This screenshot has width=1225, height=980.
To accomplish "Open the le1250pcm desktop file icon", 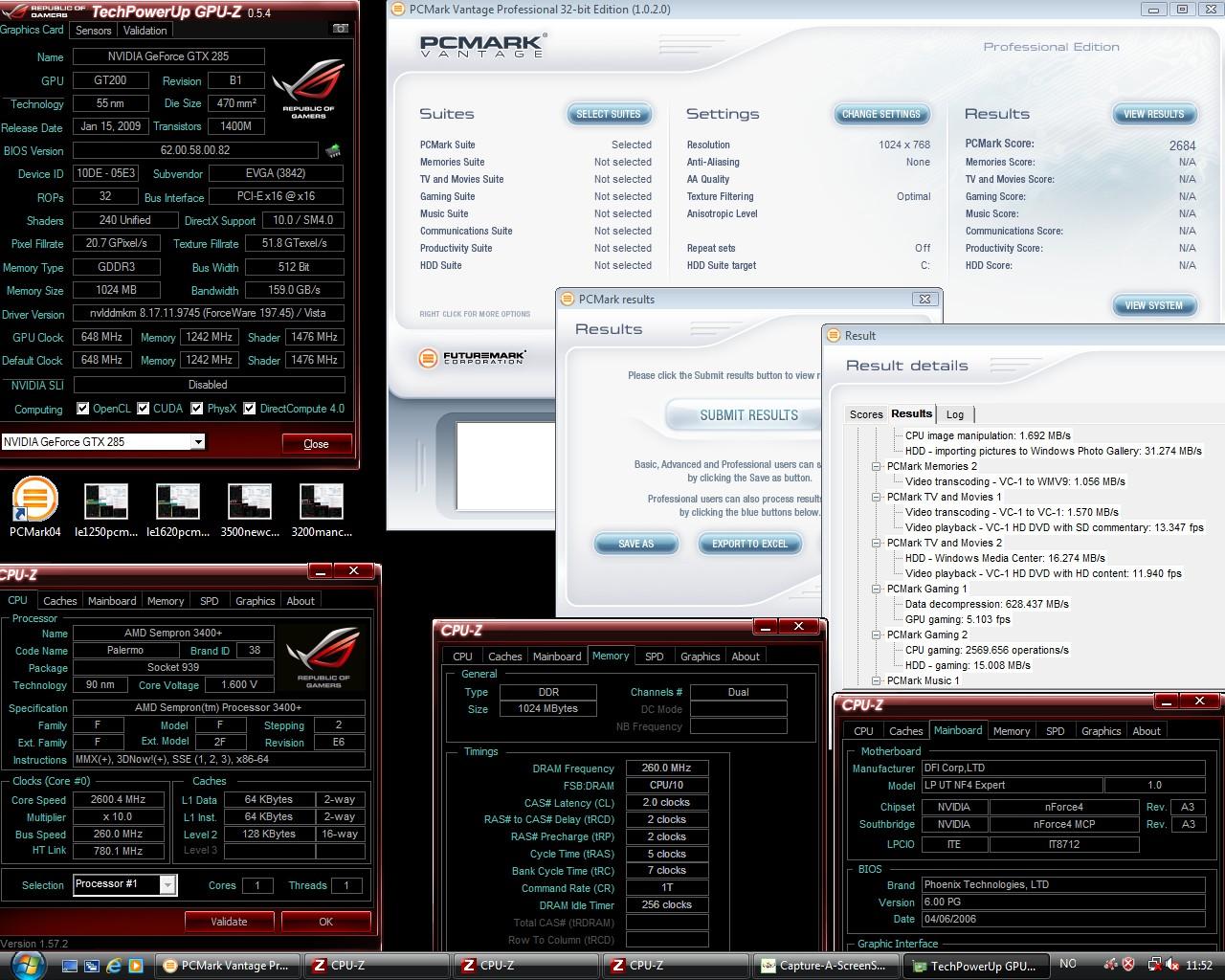I will 105,511.
